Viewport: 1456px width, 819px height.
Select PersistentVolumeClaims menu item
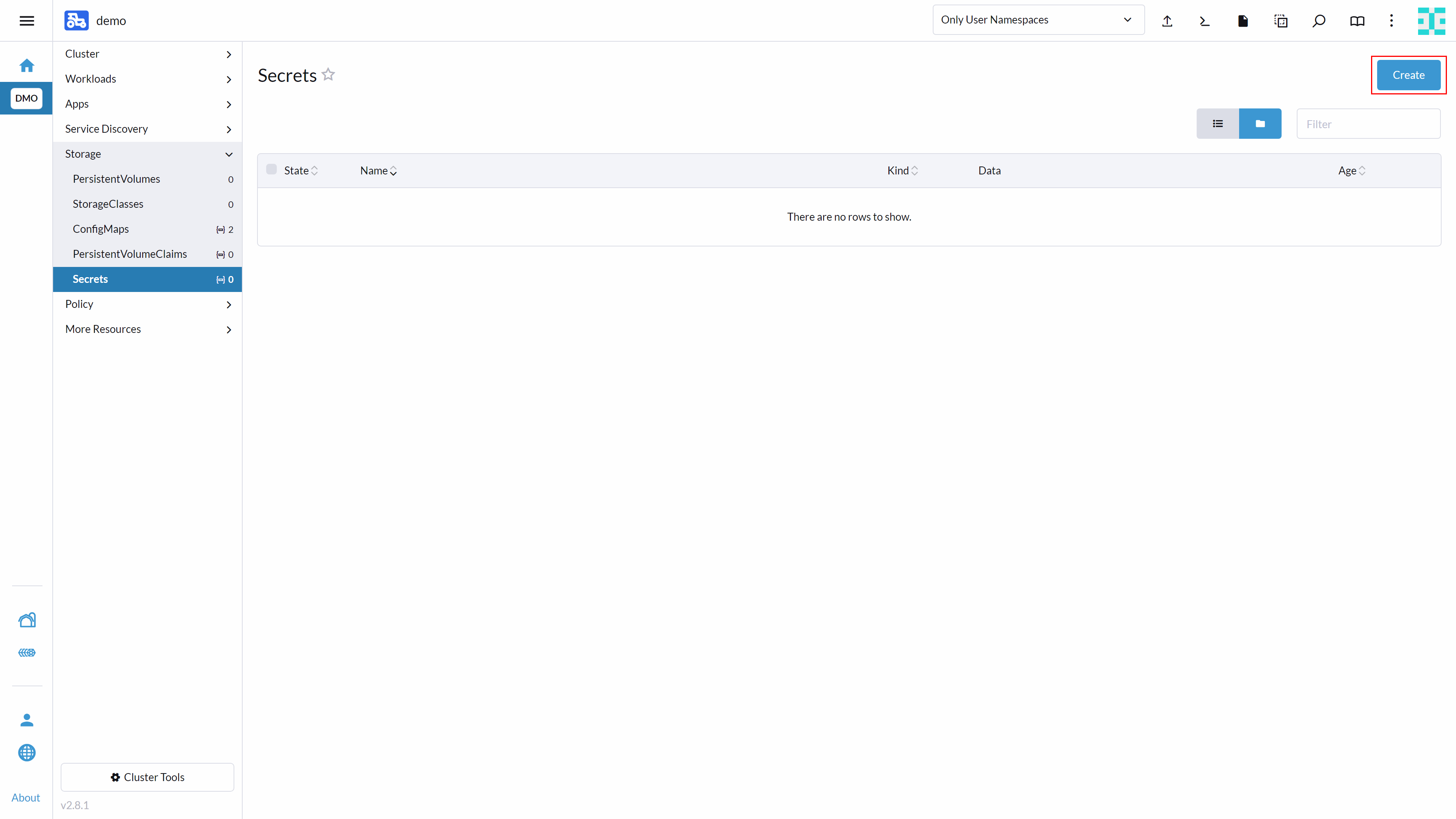coord(129,254)
